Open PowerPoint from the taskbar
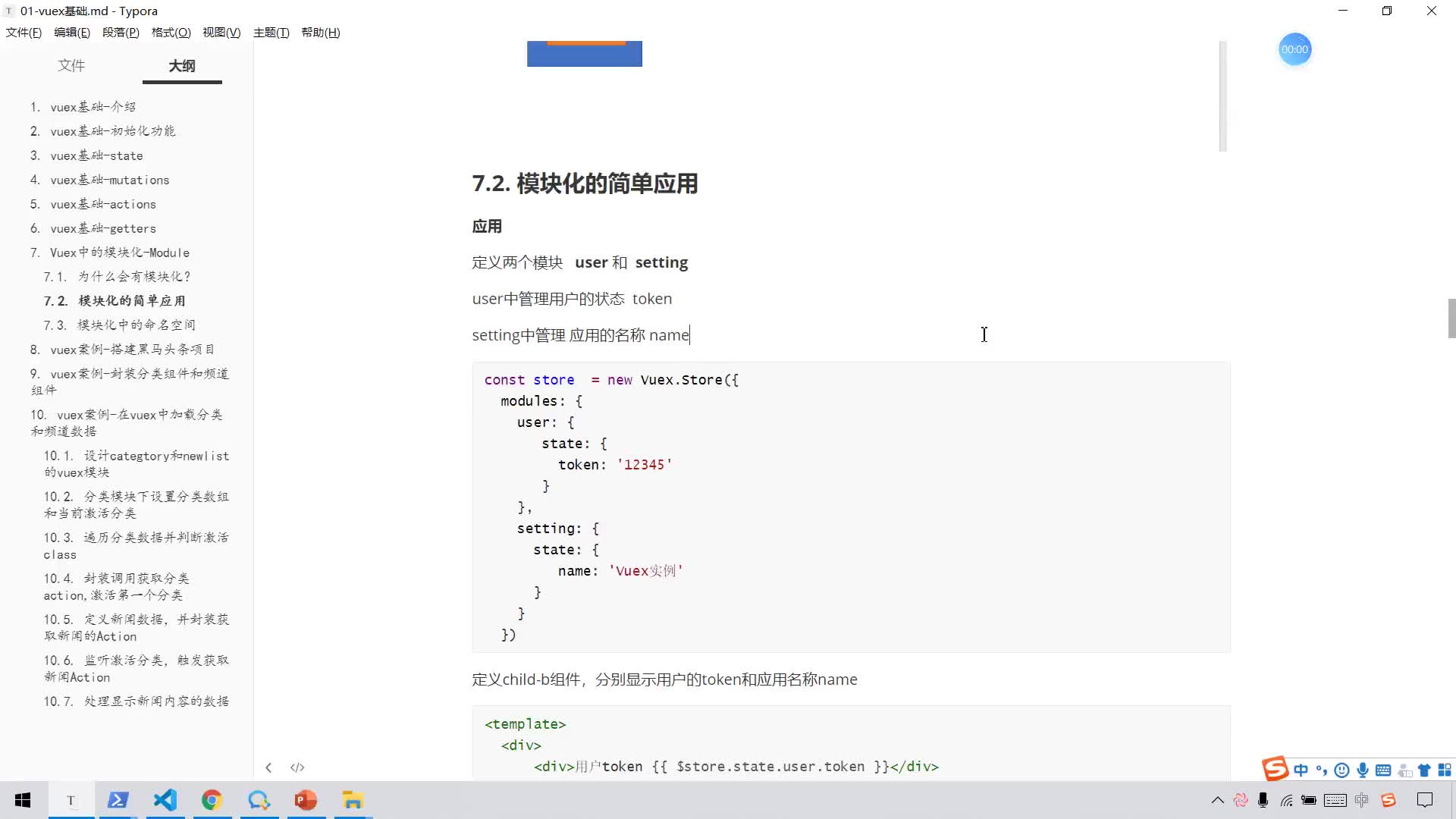Viewport: 1456px width, 819px height. pos(306,800)
